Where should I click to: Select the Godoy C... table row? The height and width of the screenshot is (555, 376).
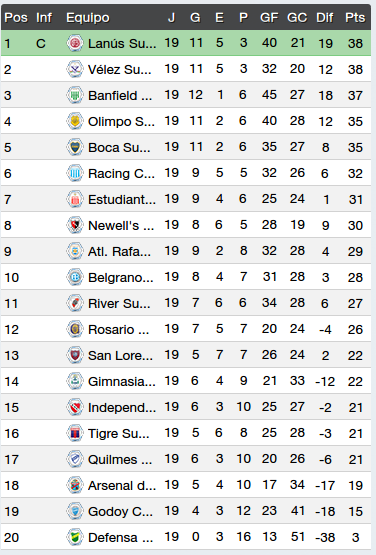186,511
